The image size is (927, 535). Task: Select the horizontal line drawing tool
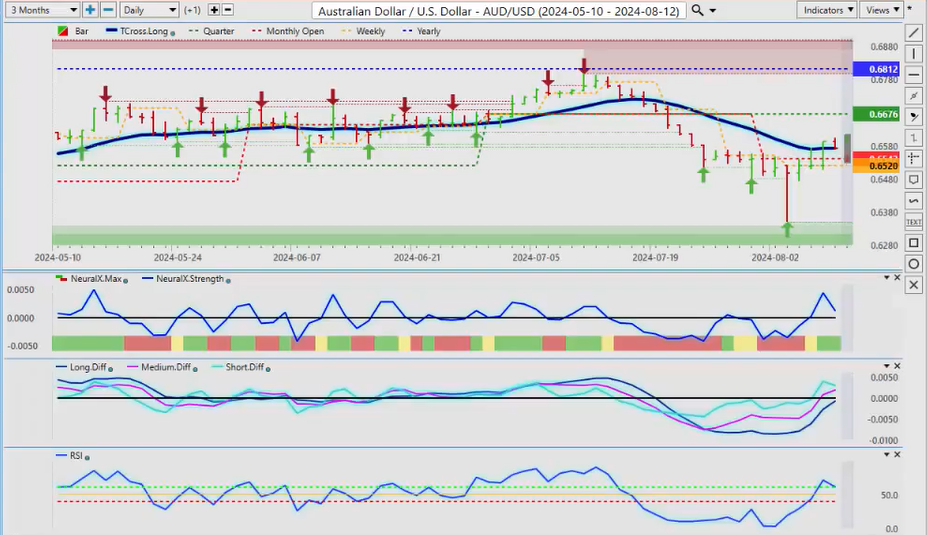(913, 74)
